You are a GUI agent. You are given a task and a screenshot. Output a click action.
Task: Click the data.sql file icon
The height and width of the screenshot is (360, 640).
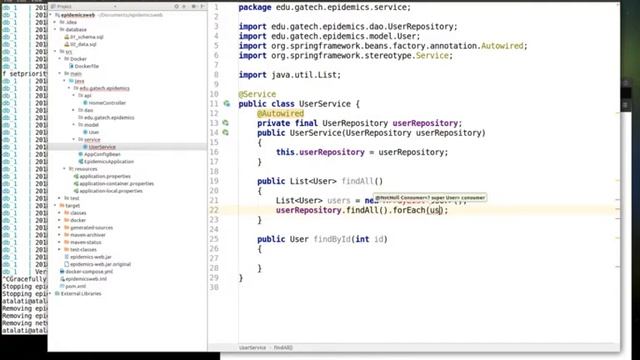click(67, 44)
